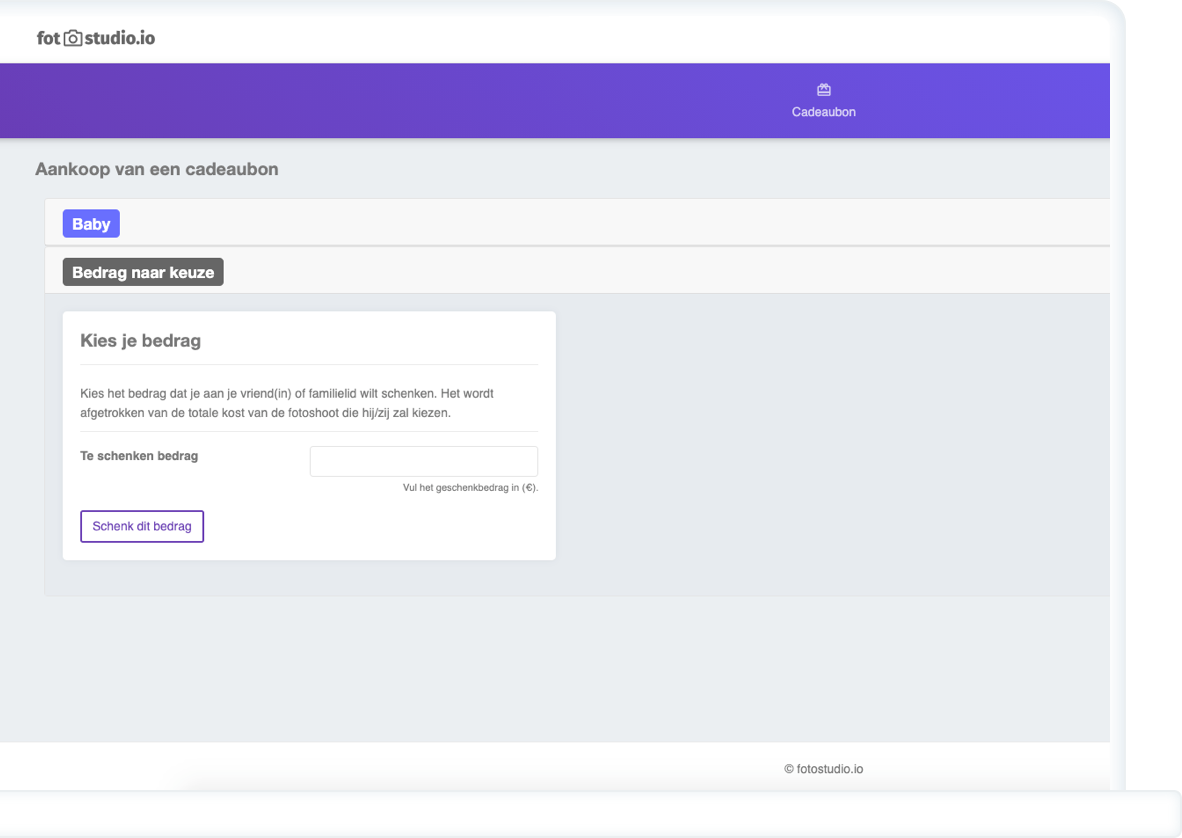Select the Bedrag naar keuze badge

143,272
